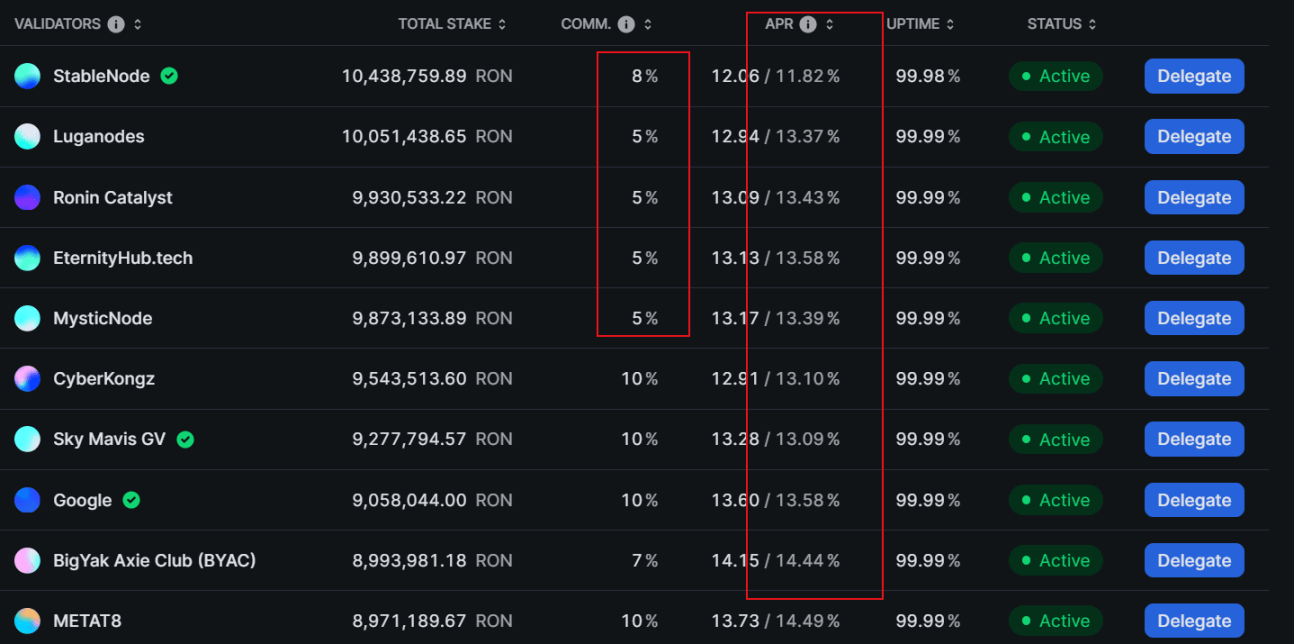The height and width of the screenshot is (644, 1294).
Task: Click the verified badge next to StableNode
Action: point(169,76)
